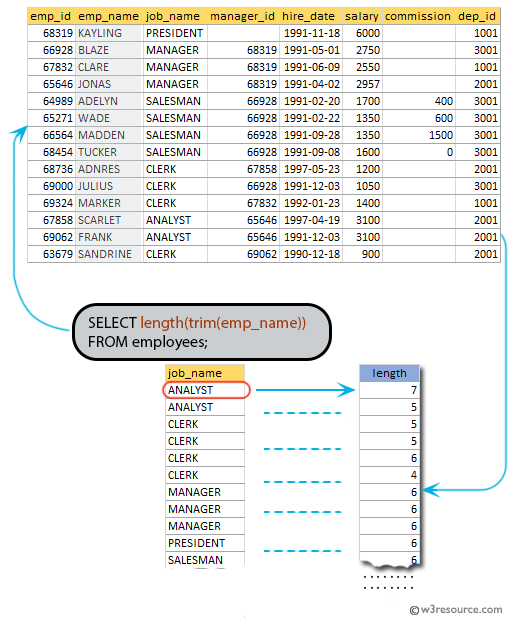Select the emp_id cell 69062 for FRANK
This screenshot has width=524, height=623.
click(51, 237)
